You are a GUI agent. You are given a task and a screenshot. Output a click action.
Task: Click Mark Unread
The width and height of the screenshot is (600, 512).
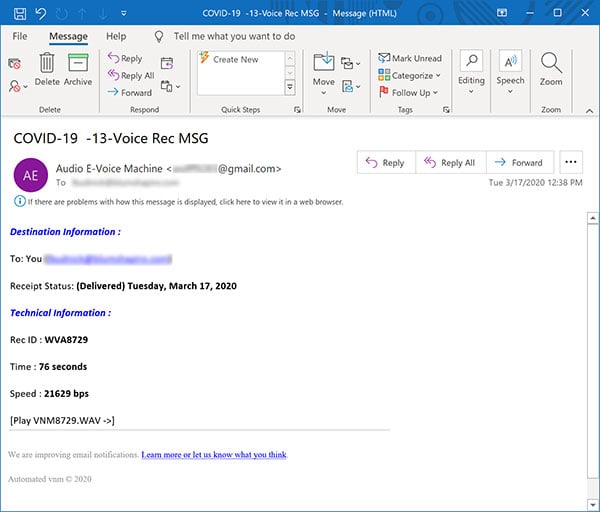coord(410,58)
